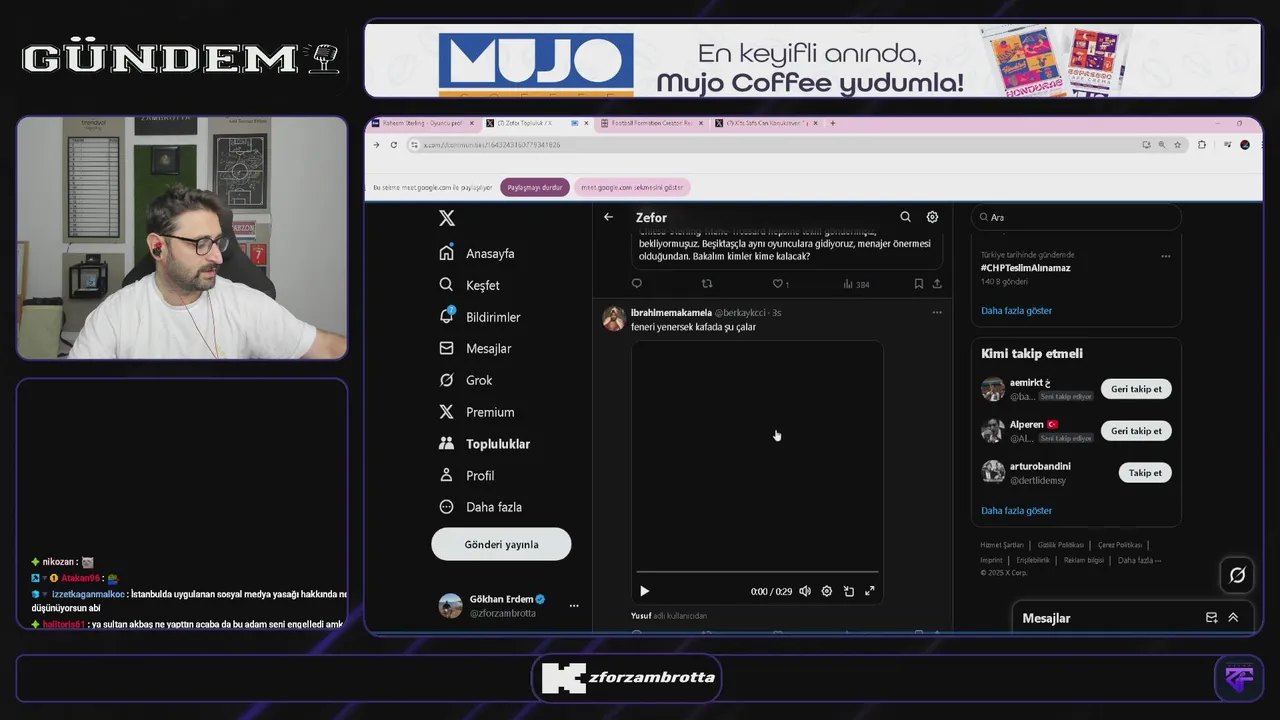Open arturobandini profile
This screenshot has width=1280, height=720.
tap(1040, 466)
